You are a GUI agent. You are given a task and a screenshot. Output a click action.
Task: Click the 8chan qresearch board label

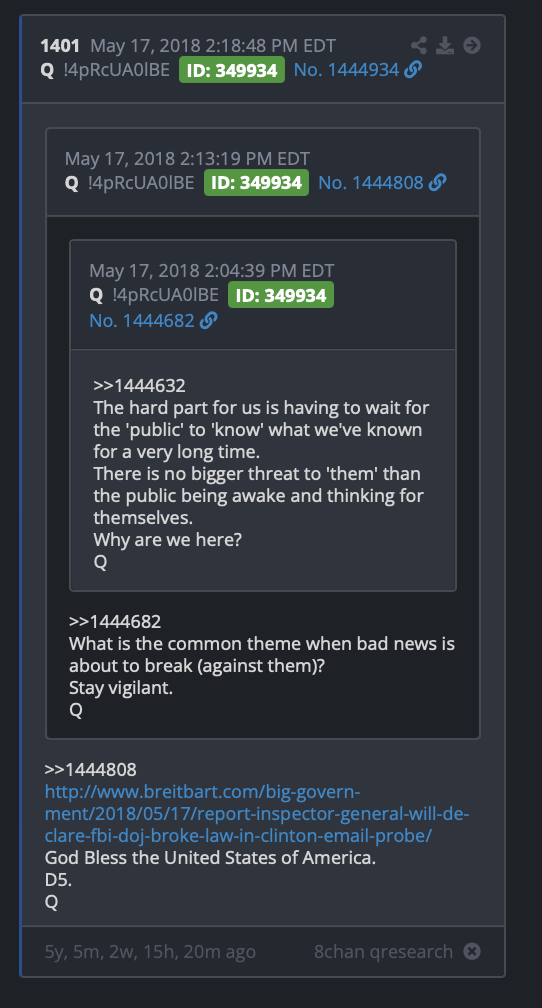click(383, 951)
